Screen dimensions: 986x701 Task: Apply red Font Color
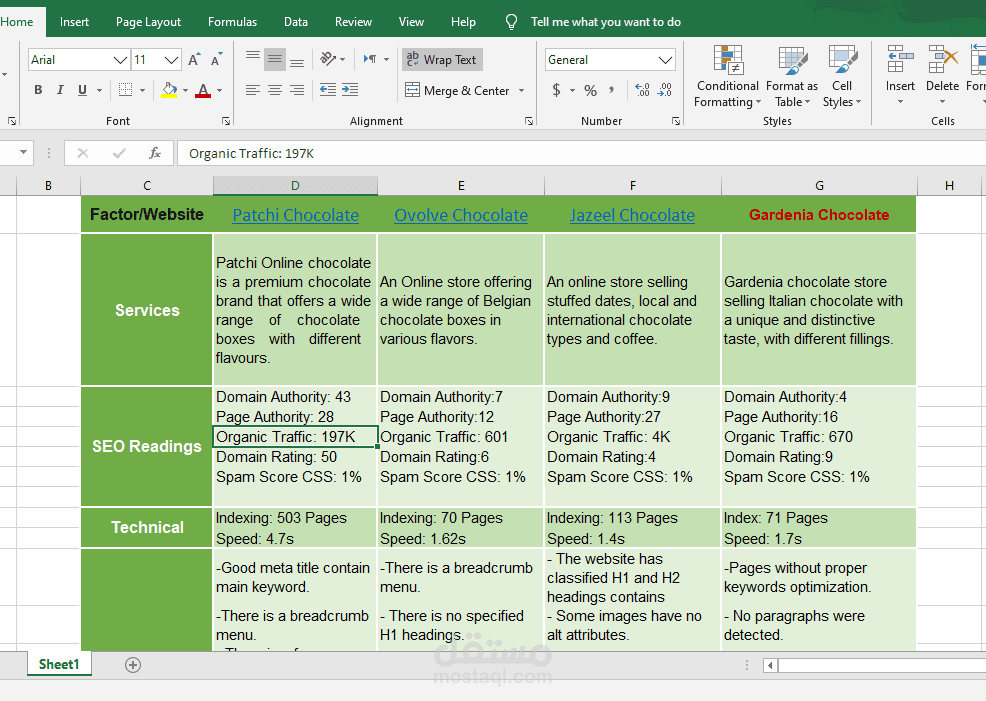[x=203, y=90]
